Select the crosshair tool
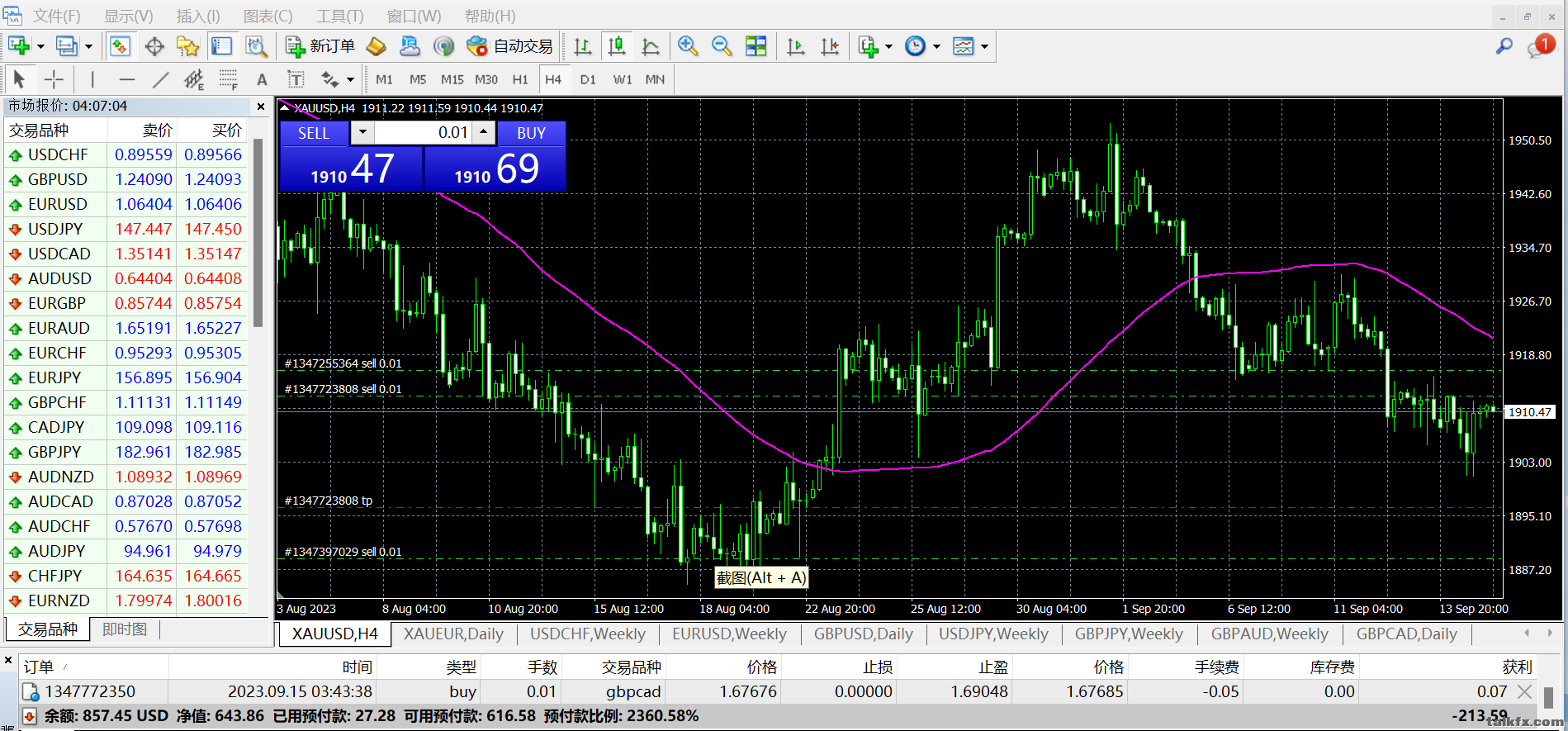The height and width of the screenshot is (731, 1568). click(54, 79)
